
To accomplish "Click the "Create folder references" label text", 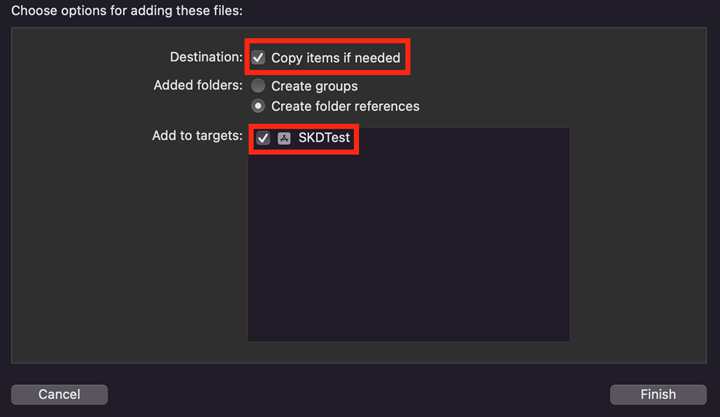I will point(345,106).
